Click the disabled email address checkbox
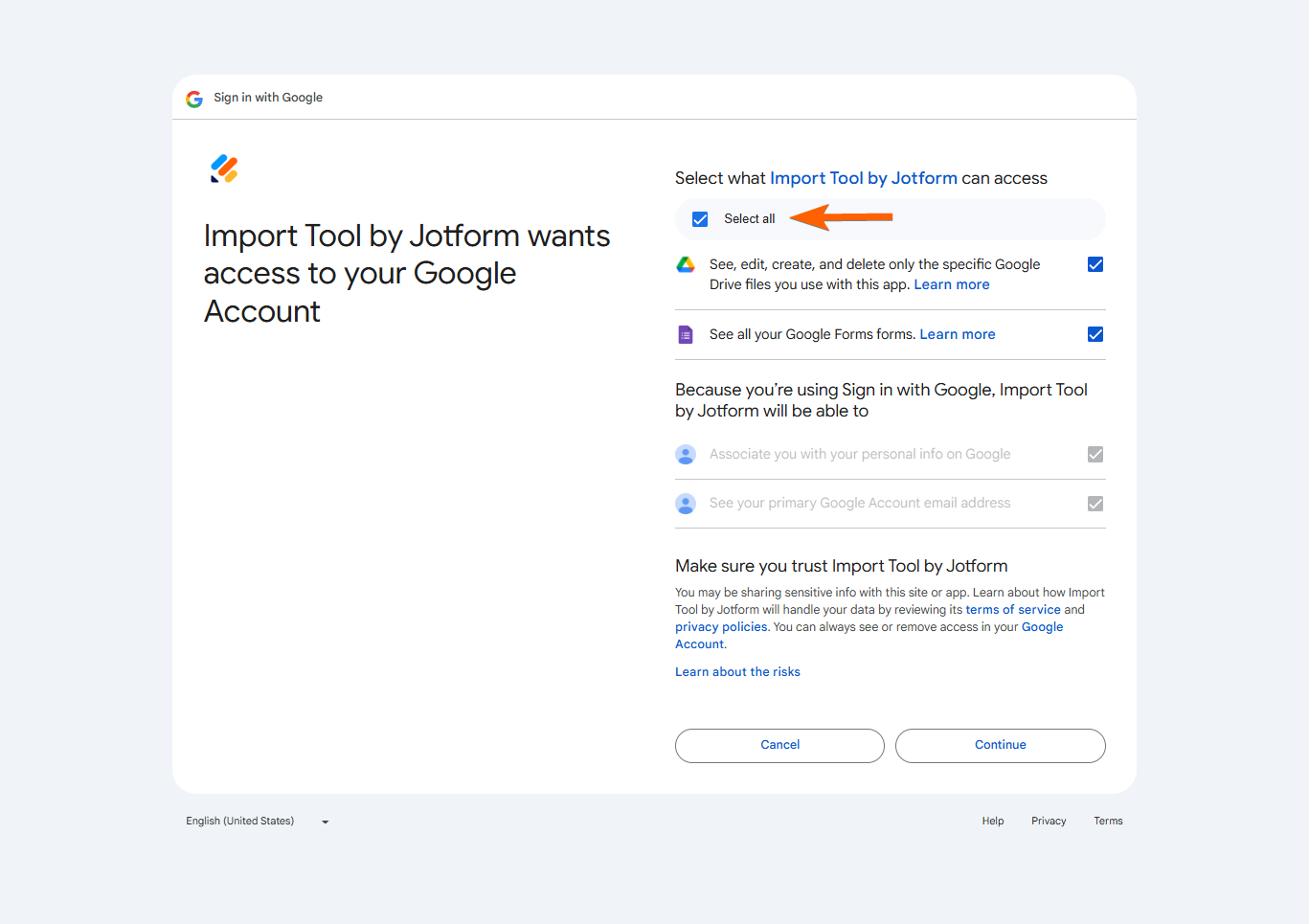Viewport: 1309px width, 924px height. tap(1095, 504)
